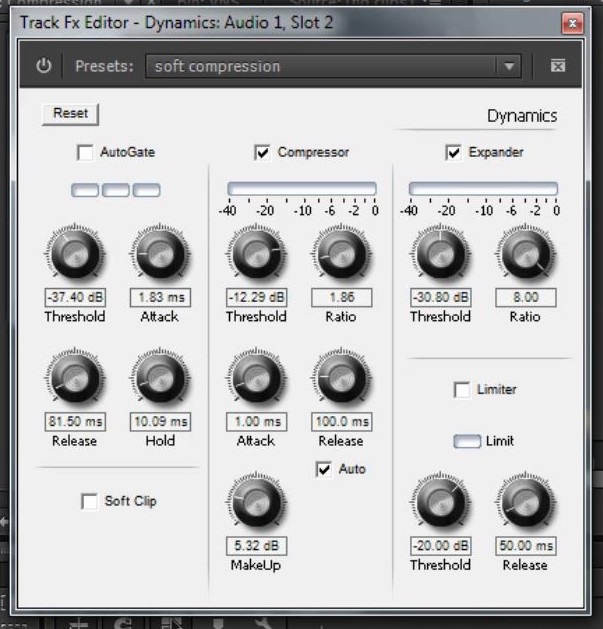
Task: Click the 1.83 ms Attack value field
Action: coord(160,297)
